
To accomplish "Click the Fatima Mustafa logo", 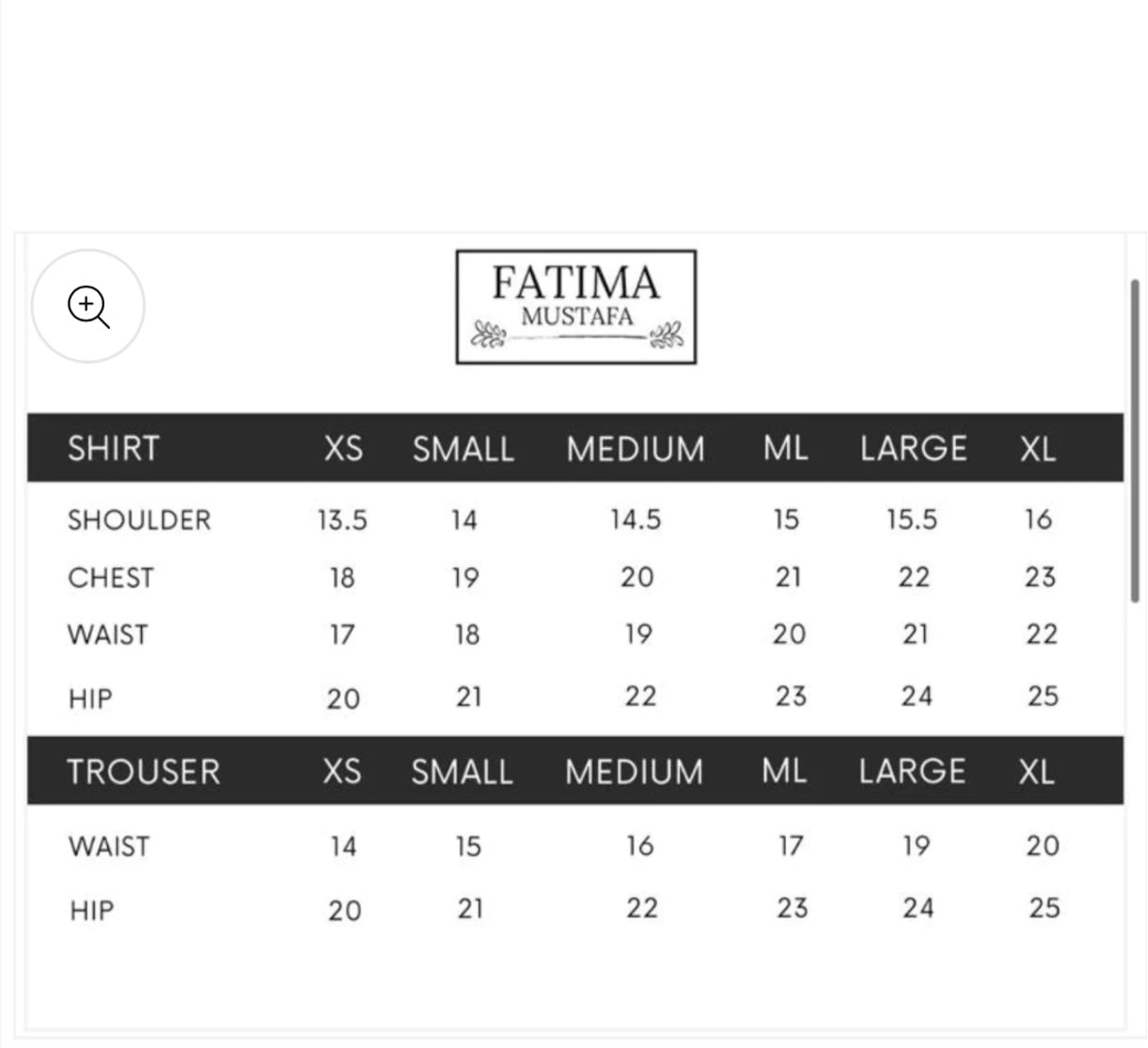I will (x=575, y=306).
